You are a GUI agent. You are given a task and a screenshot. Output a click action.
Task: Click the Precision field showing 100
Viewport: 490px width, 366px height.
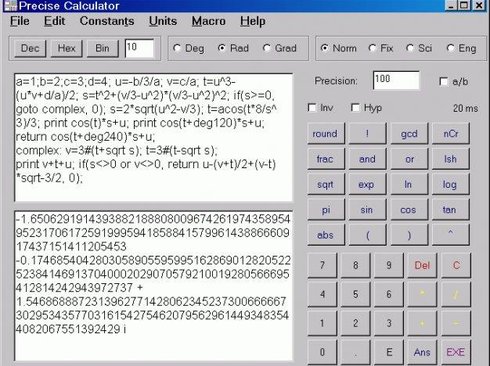coord(396,80)
